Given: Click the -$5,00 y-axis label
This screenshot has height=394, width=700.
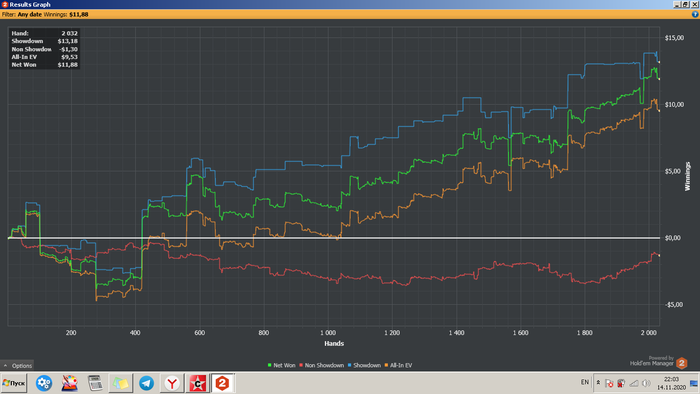Looking at the screenshot, I should (x=674, y=305).
